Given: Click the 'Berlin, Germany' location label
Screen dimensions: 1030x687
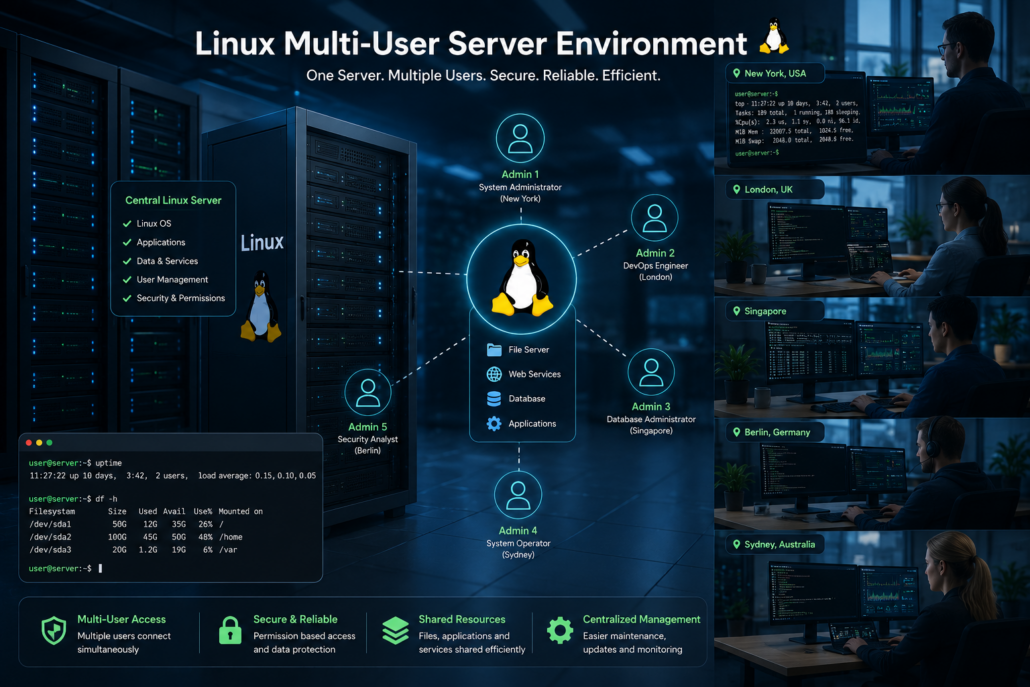Looking at the screenshot, I should (777, 433).
